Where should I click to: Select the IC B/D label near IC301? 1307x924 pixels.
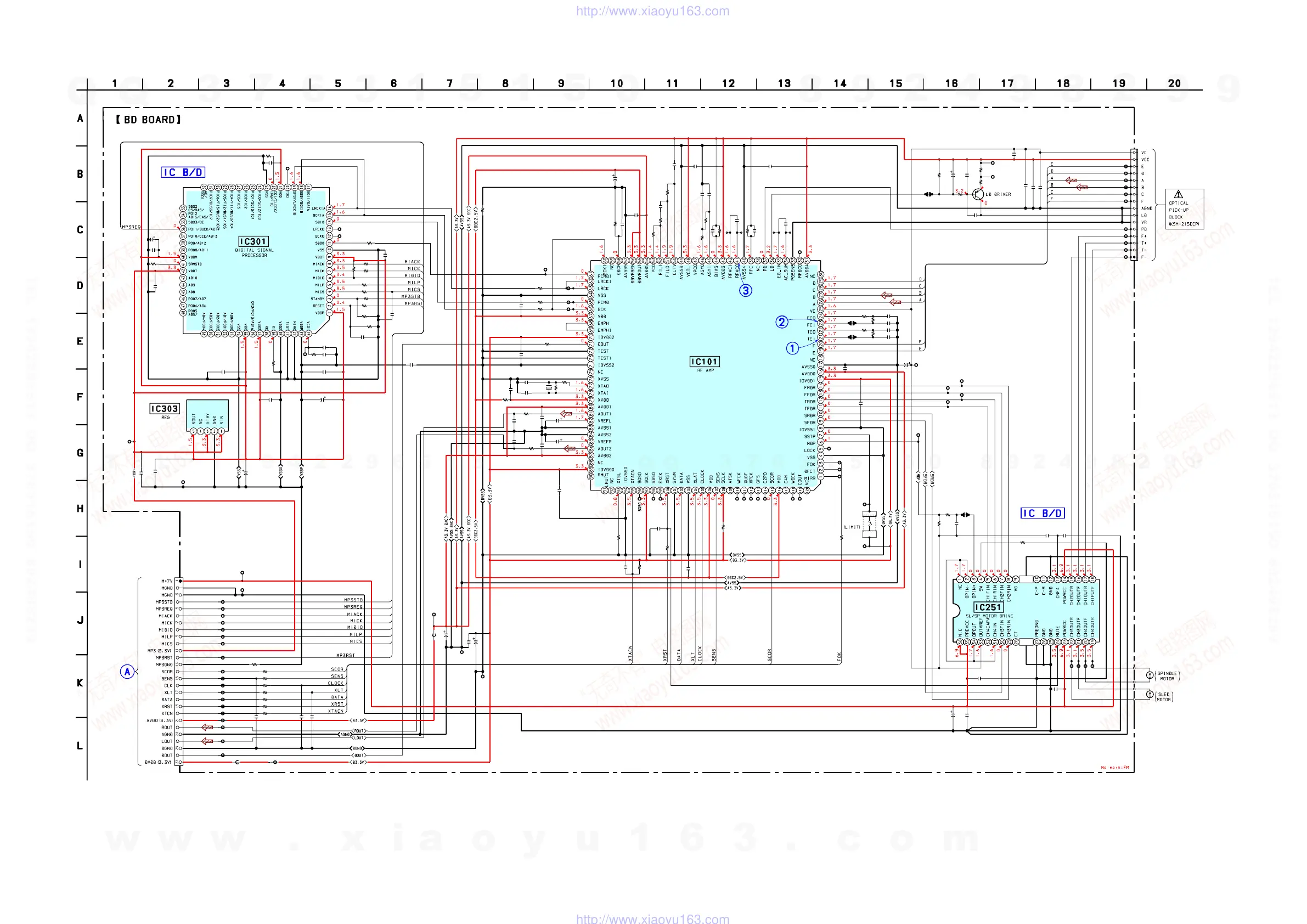183,172
